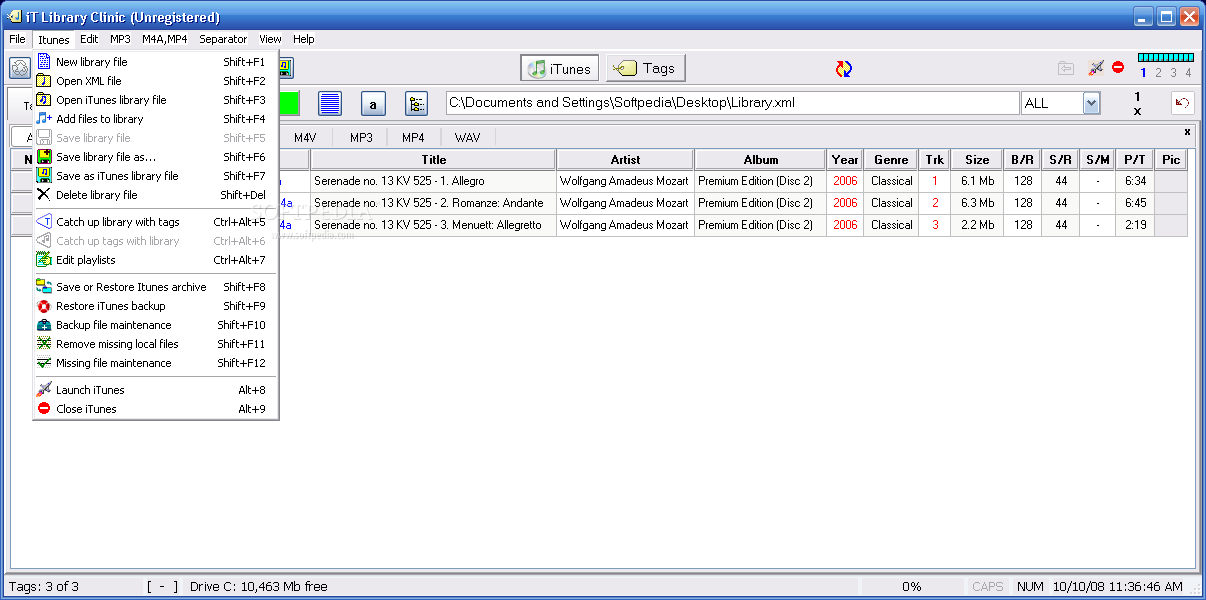The width and height of the screenshot is (1206, 600).
Task: Click the yellow music-note save toolbar icon
Action: pyautogui.click(x=285, y=68)
